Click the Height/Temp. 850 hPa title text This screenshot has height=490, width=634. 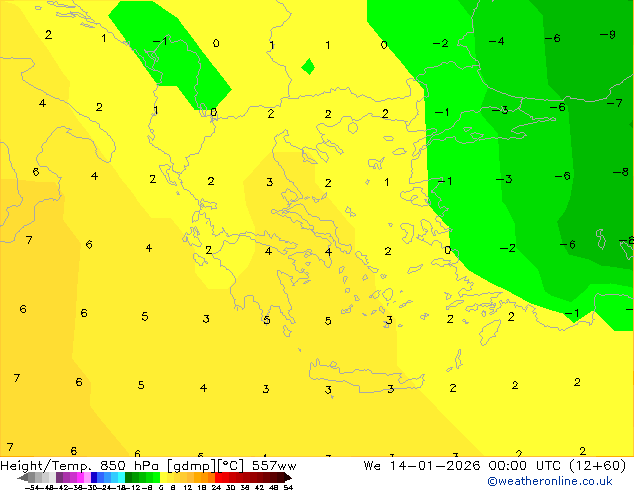coord(81,466)
